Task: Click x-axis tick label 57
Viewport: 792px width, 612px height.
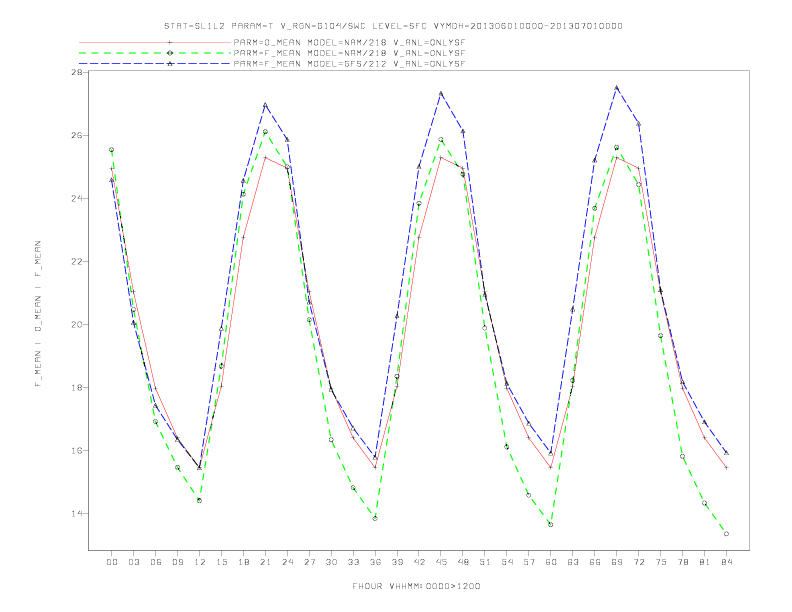Action: pyautogui.click(x=529, y=562)
